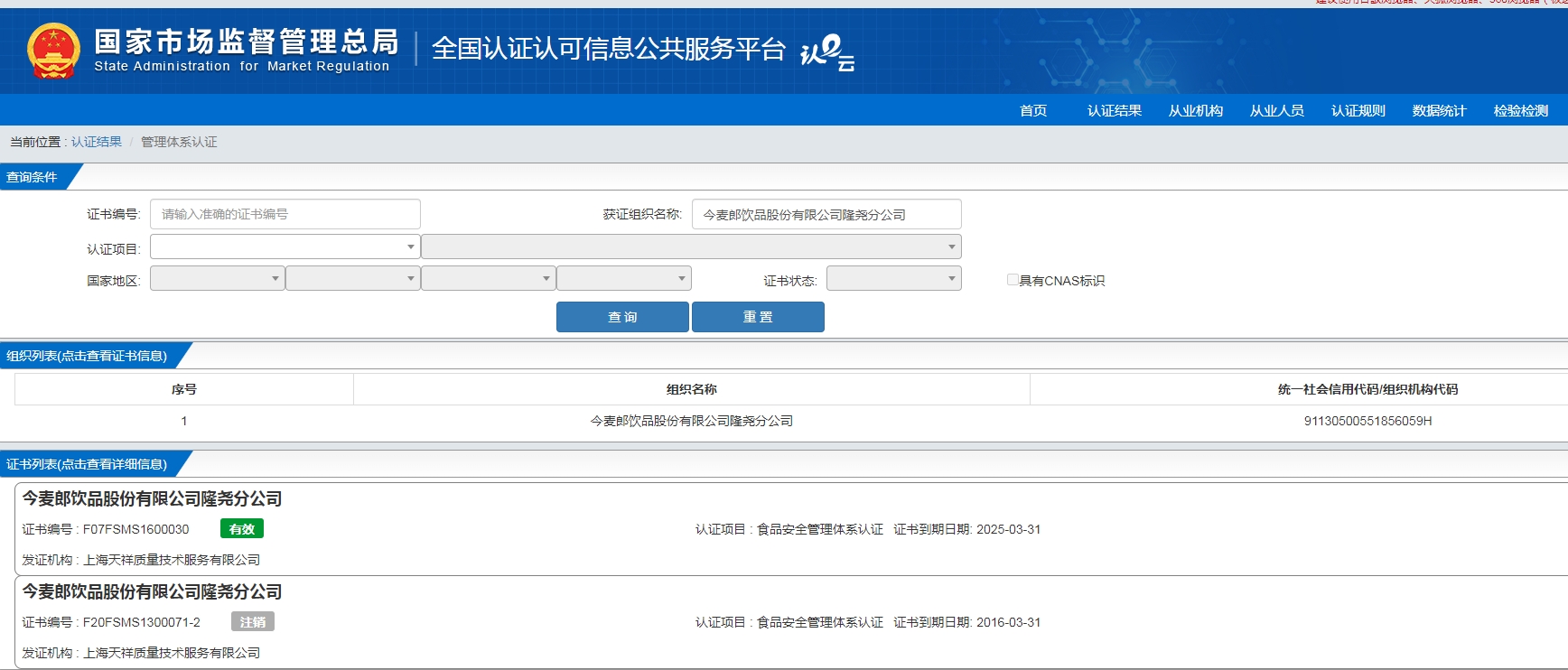
Task: Click expiry date 2025-03-31 text
Action: [x=1008, y=529]
